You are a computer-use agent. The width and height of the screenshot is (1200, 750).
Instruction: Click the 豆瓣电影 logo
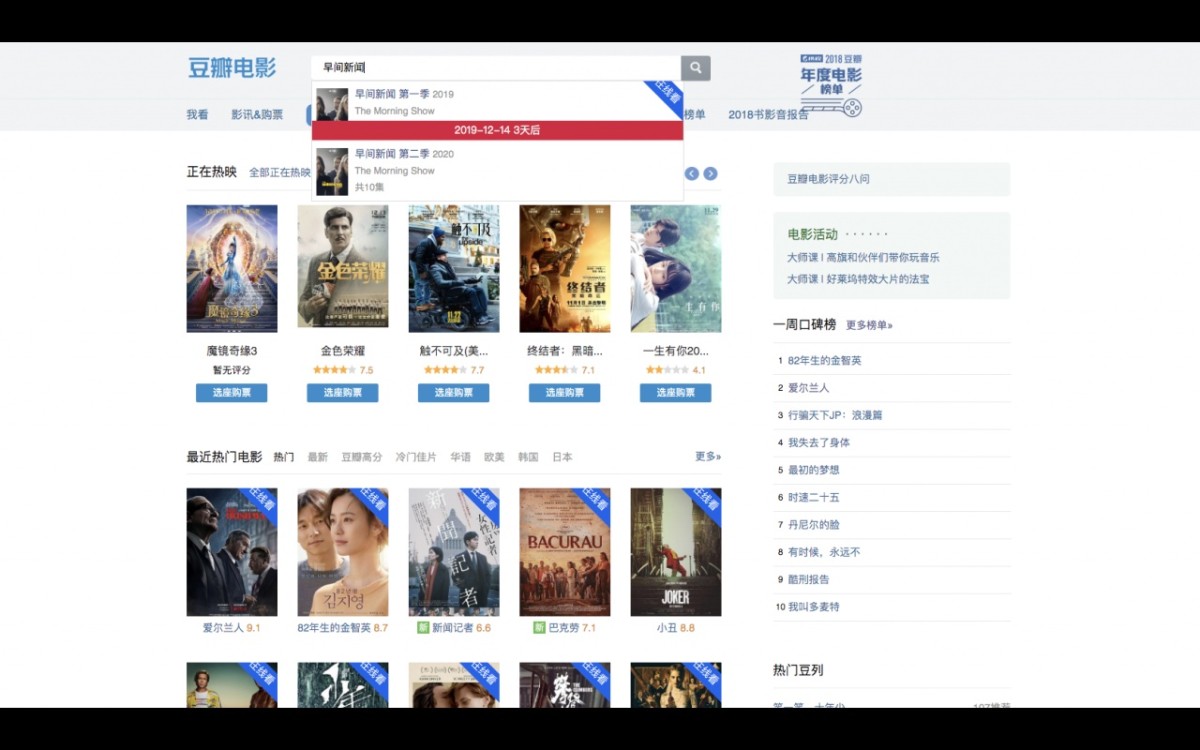[x=232, y=68]
